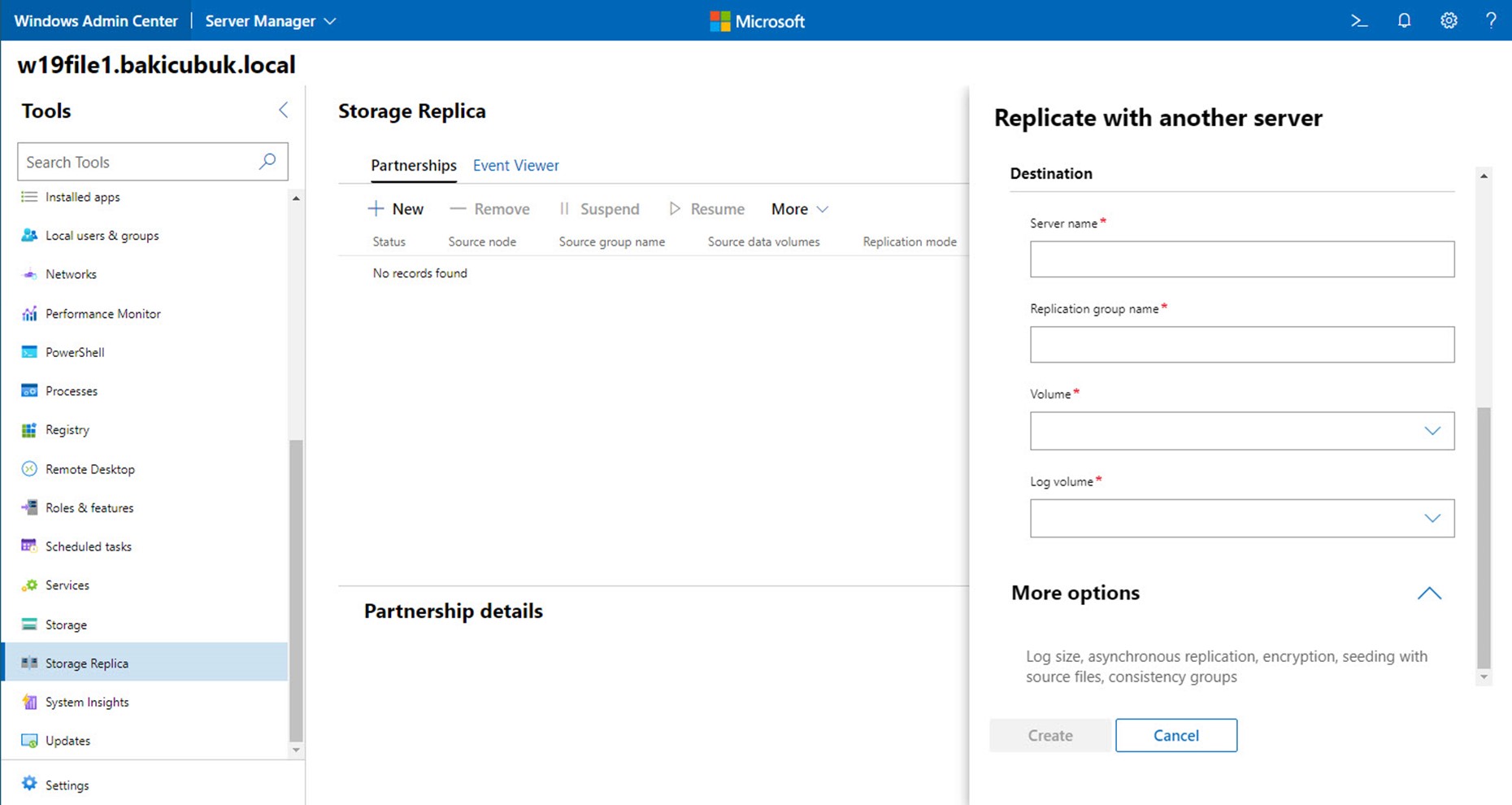Open the Volume dropdown
The height and width of the screenshot is (805, 1512).
tap(1242, 431)
